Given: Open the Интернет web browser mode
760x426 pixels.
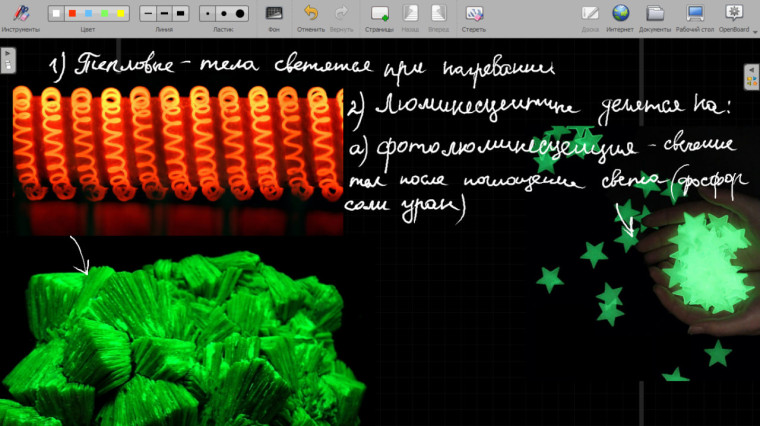Looking at the screenshot, I should coord(620,17).
